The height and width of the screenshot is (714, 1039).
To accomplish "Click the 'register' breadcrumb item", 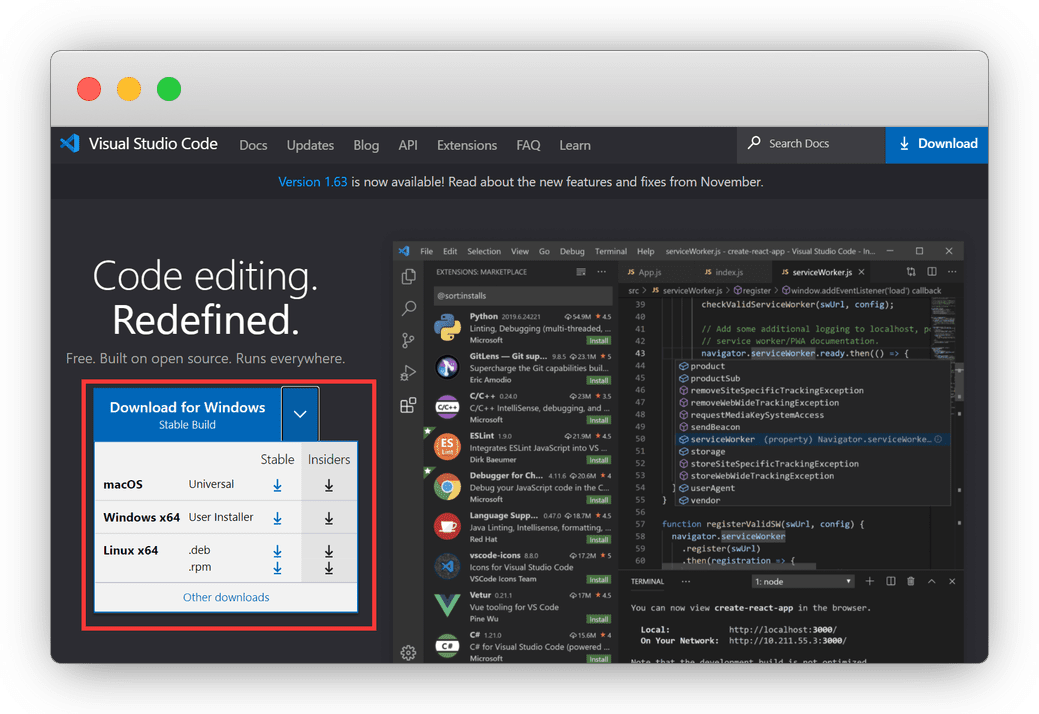I will (x=757, y=291).
